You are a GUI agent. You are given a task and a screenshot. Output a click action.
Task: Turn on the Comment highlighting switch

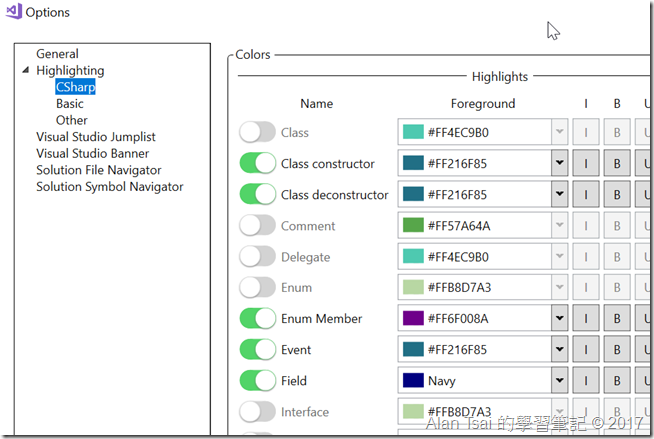pyautogui.click(x=257, y=226)
